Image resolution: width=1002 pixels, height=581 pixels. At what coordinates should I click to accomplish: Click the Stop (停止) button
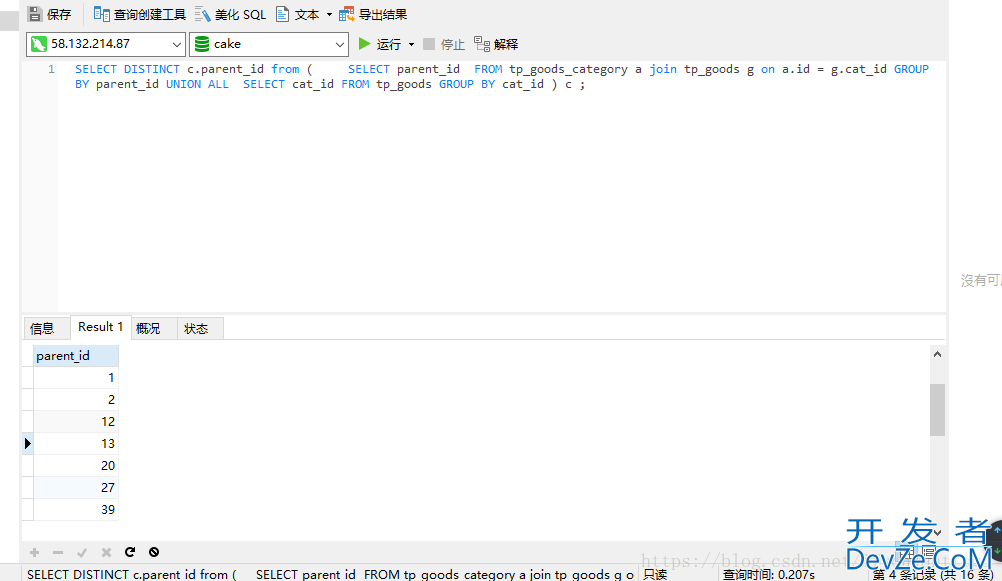[444, 44]
